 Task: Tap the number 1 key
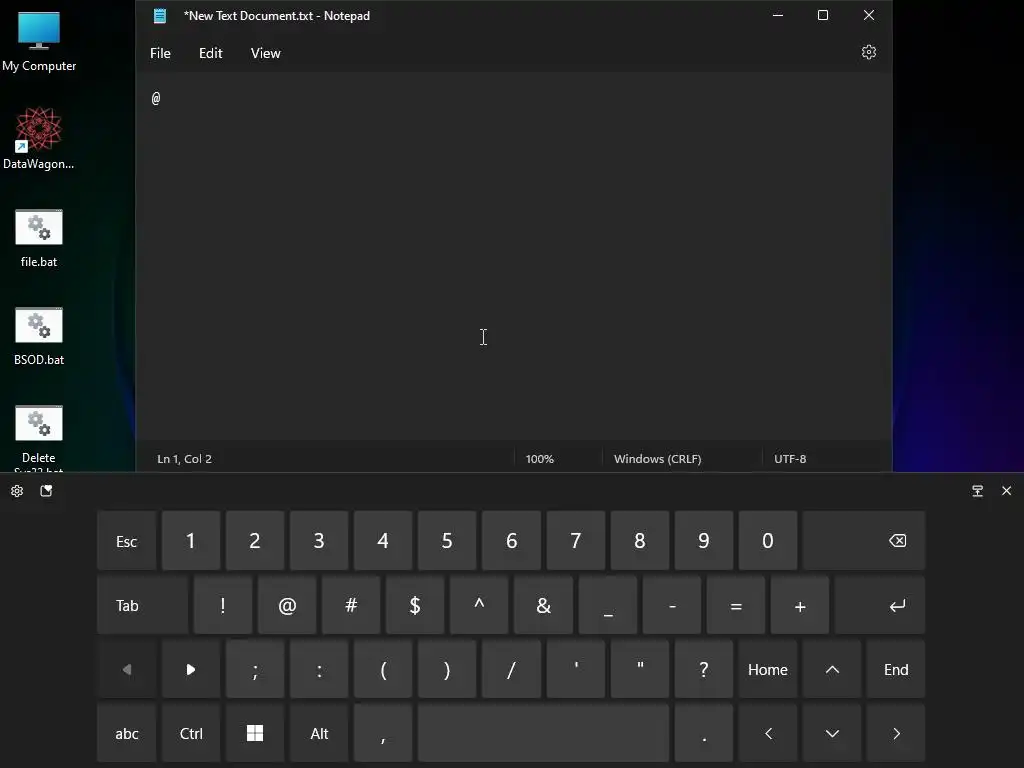pyautogui.click(x=191, y=541)
